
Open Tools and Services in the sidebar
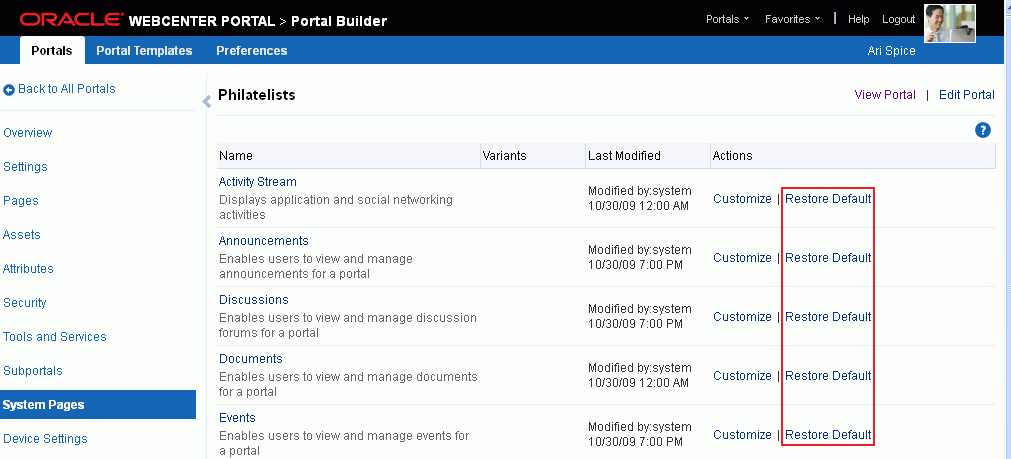(55, 337)
